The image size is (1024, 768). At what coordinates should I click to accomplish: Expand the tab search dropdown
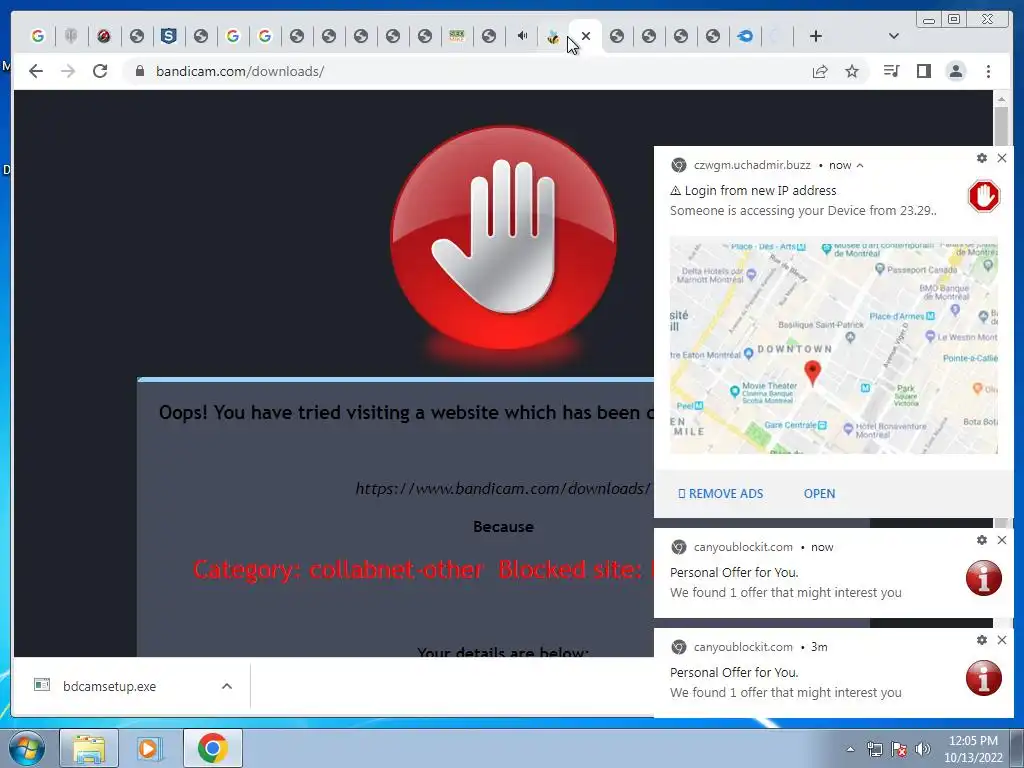(894, 37)
